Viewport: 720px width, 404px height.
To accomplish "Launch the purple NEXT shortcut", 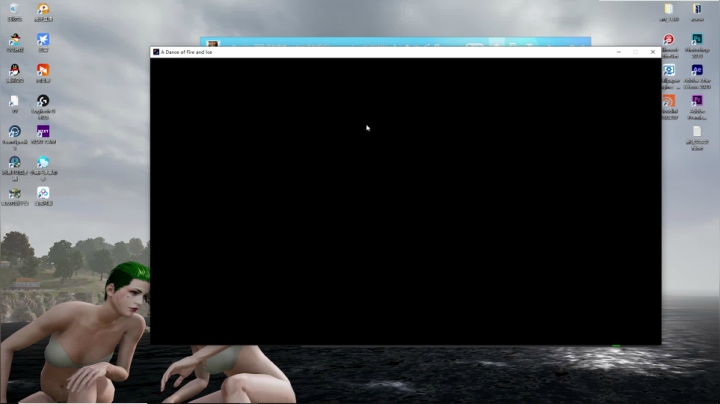I will click(43, 132).
